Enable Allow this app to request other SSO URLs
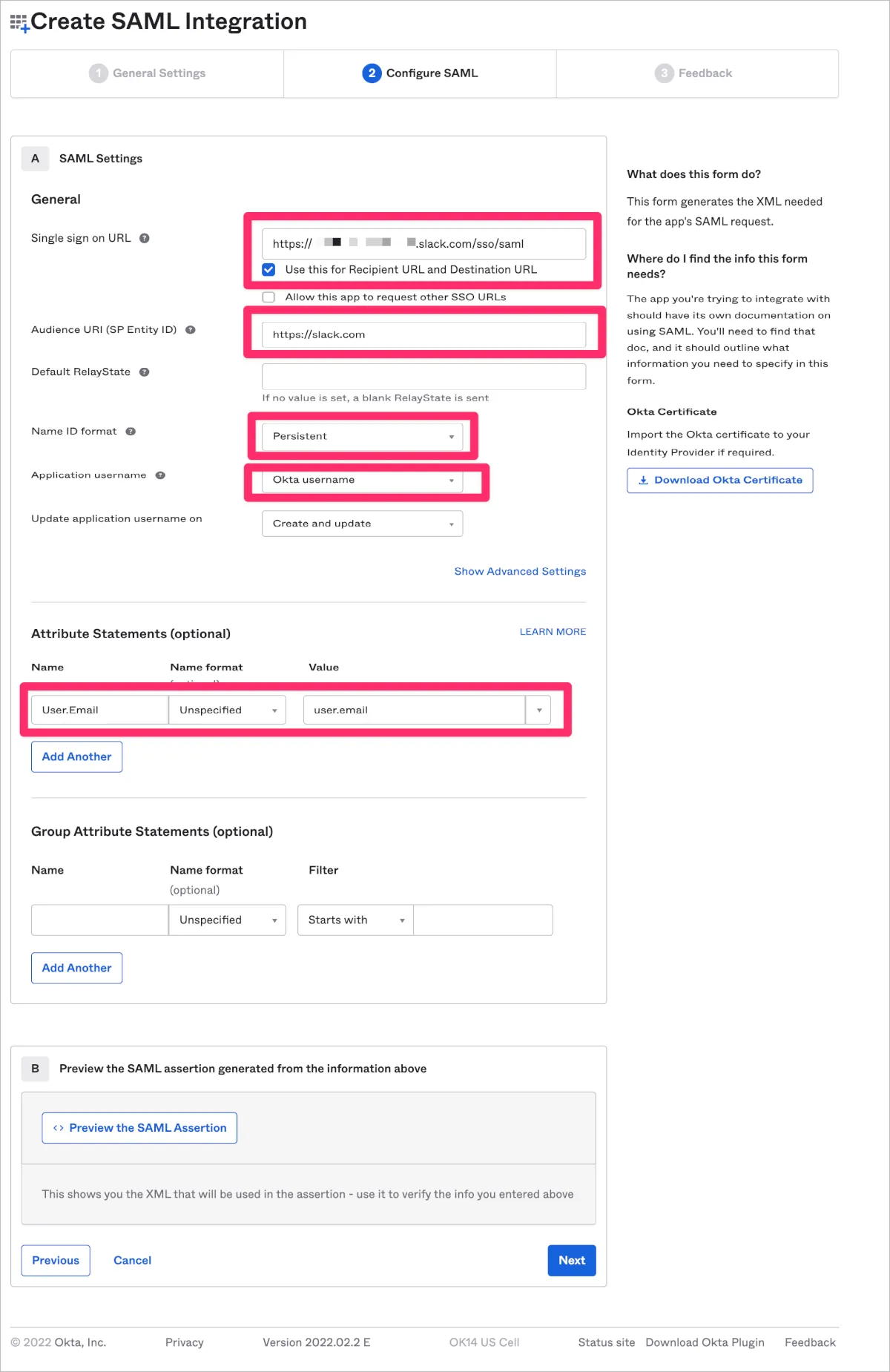The height and width of the screenshot is (1372, 890). click(x=268, y=297)
